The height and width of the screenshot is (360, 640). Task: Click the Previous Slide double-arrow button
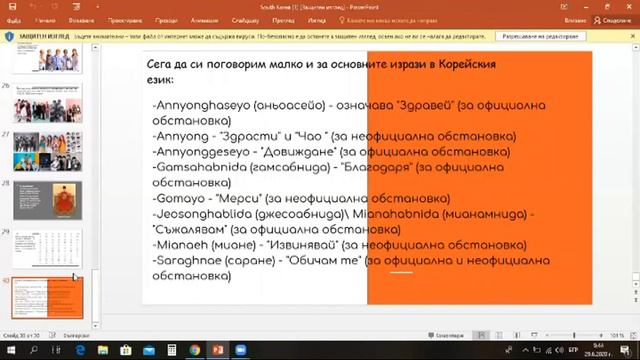point(636,292)
